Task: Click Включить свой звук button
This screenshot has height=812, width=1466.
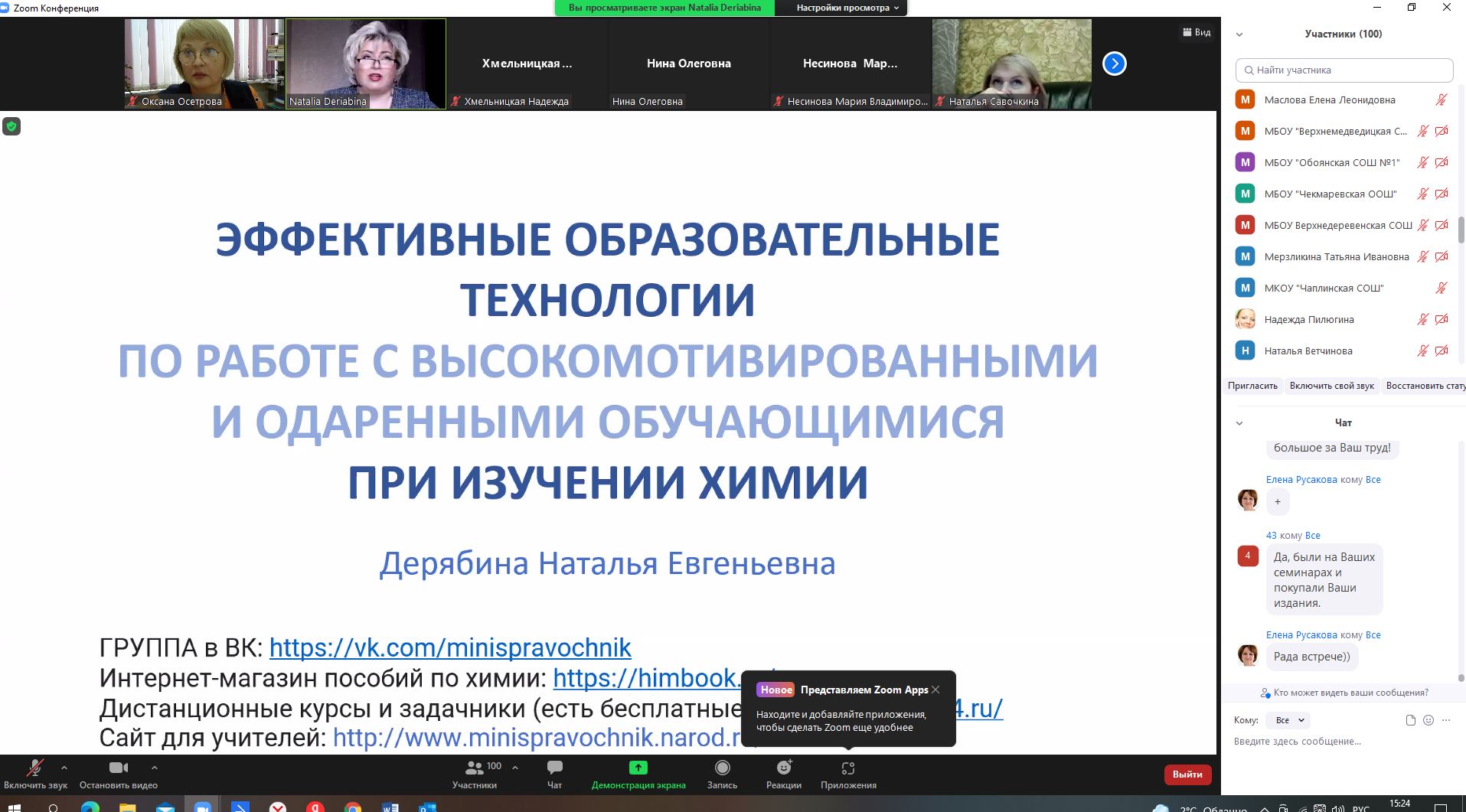Action: coord(1331,386)
